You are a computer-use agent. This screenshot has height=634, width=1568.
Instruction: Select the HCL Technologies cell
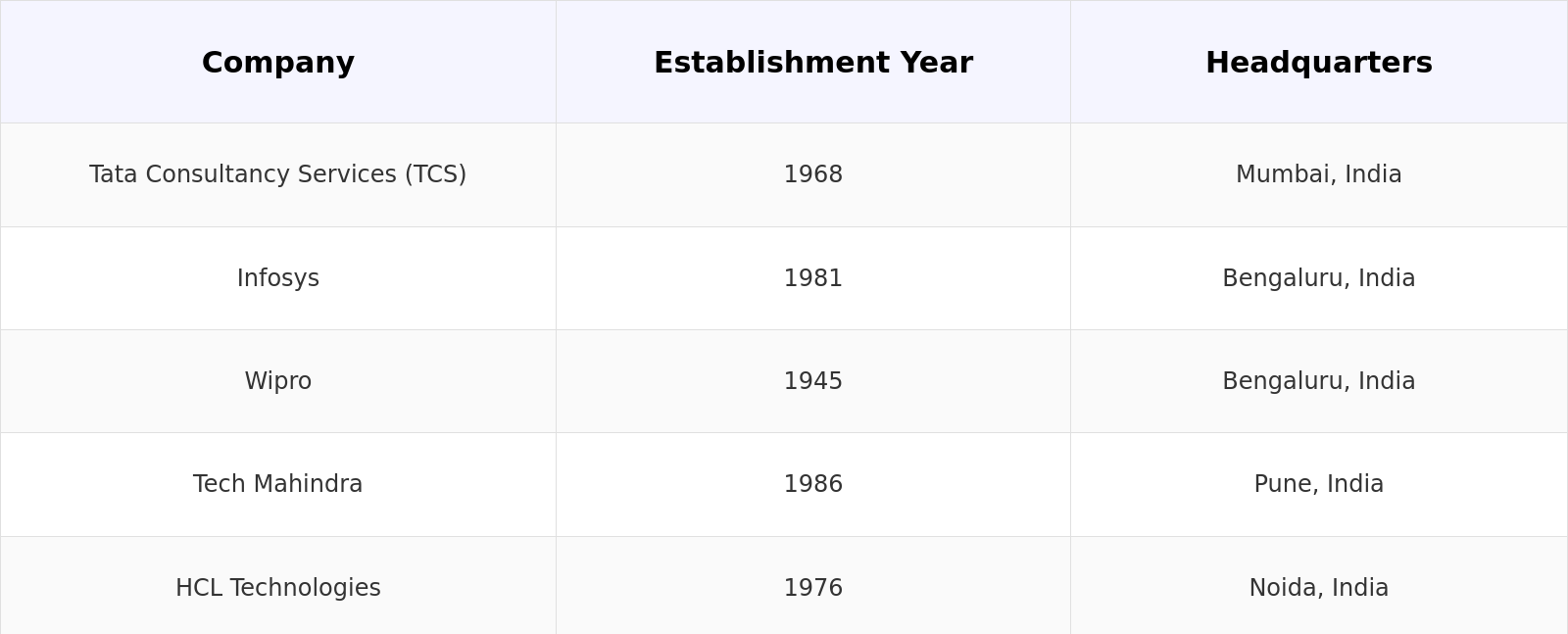tap(278, 588)
